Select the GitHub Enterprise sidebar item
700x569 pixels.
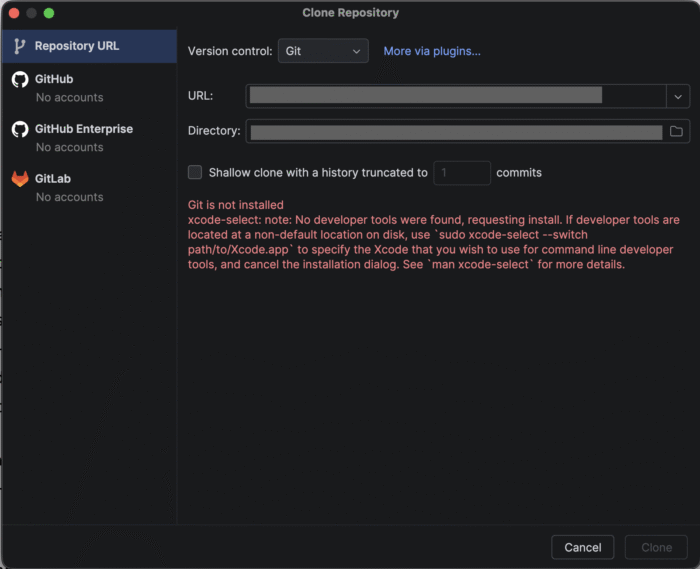(x=89, y=137)
